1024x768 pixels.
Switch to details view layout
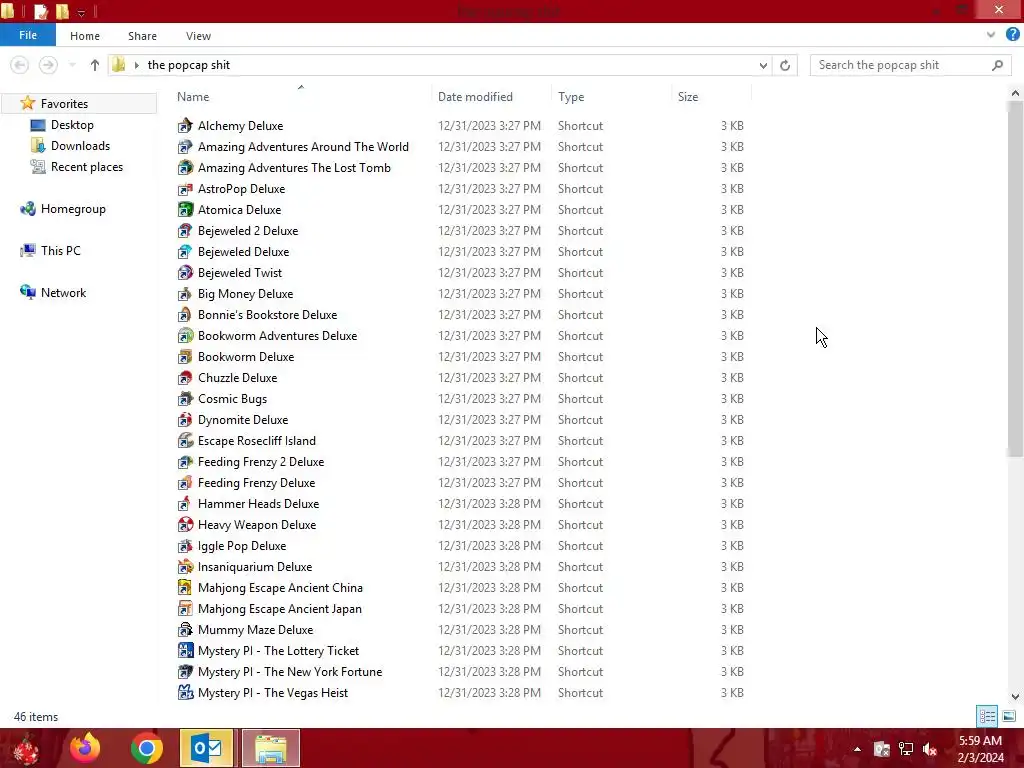point(987,716)
